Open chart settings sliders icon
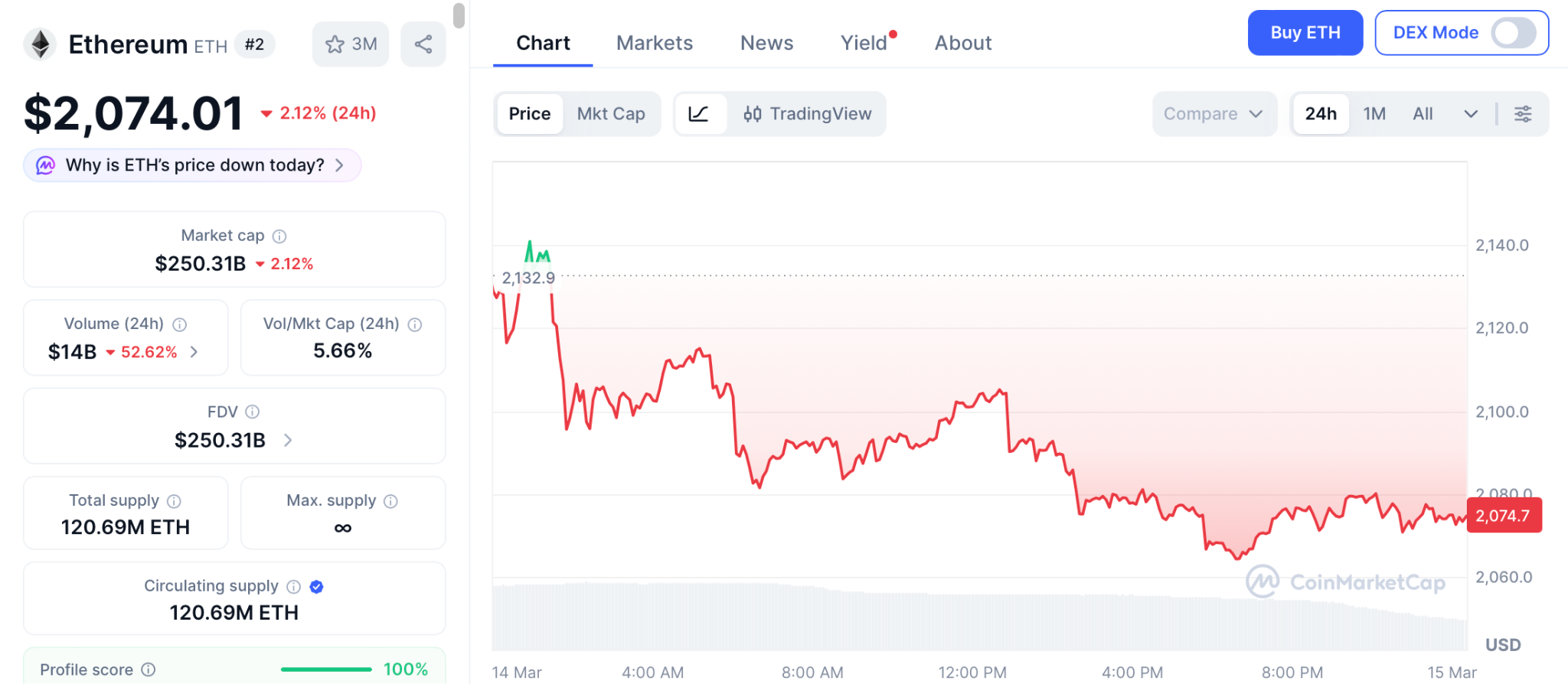This screenshot has width=1568, height=684. [x=1523, y=114]
